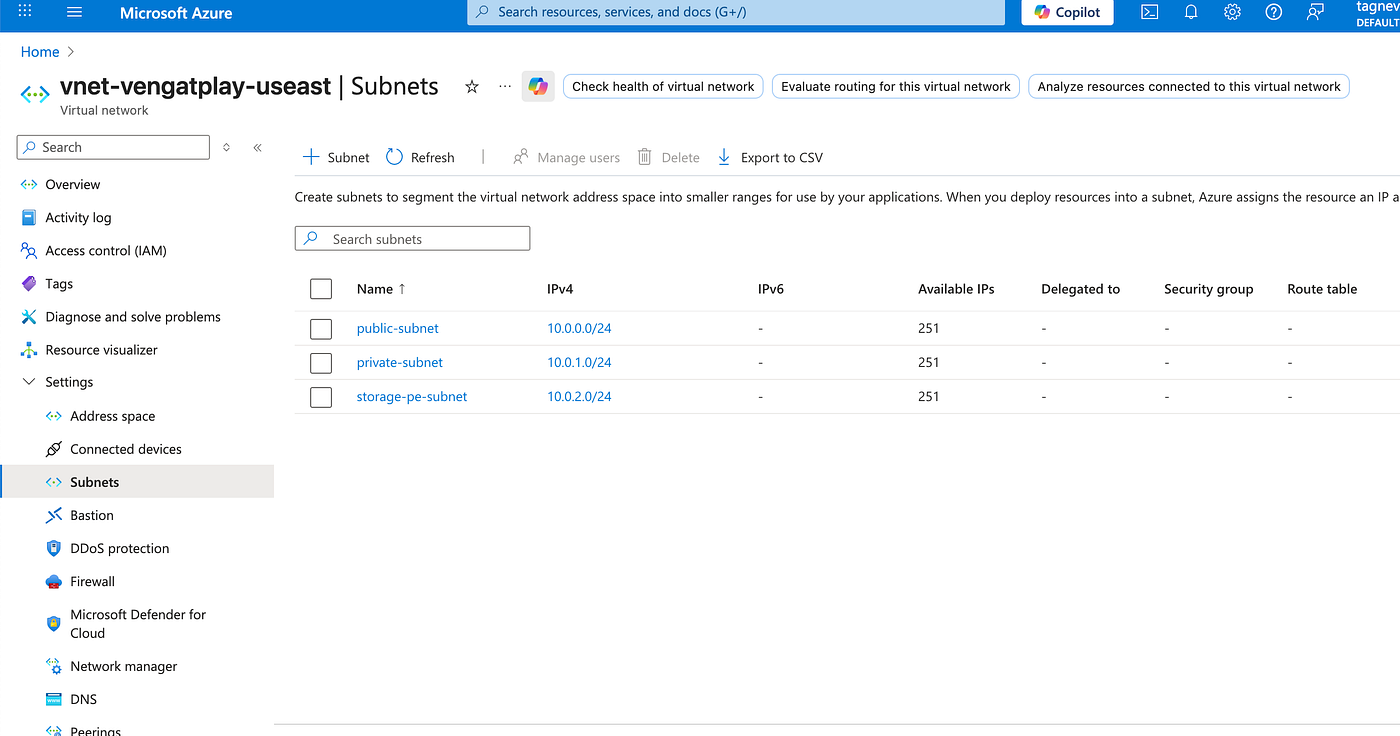Click Evaluate routing for this virtual network
The height and width of the screenshot is (736, 1400).
[896, 87]
